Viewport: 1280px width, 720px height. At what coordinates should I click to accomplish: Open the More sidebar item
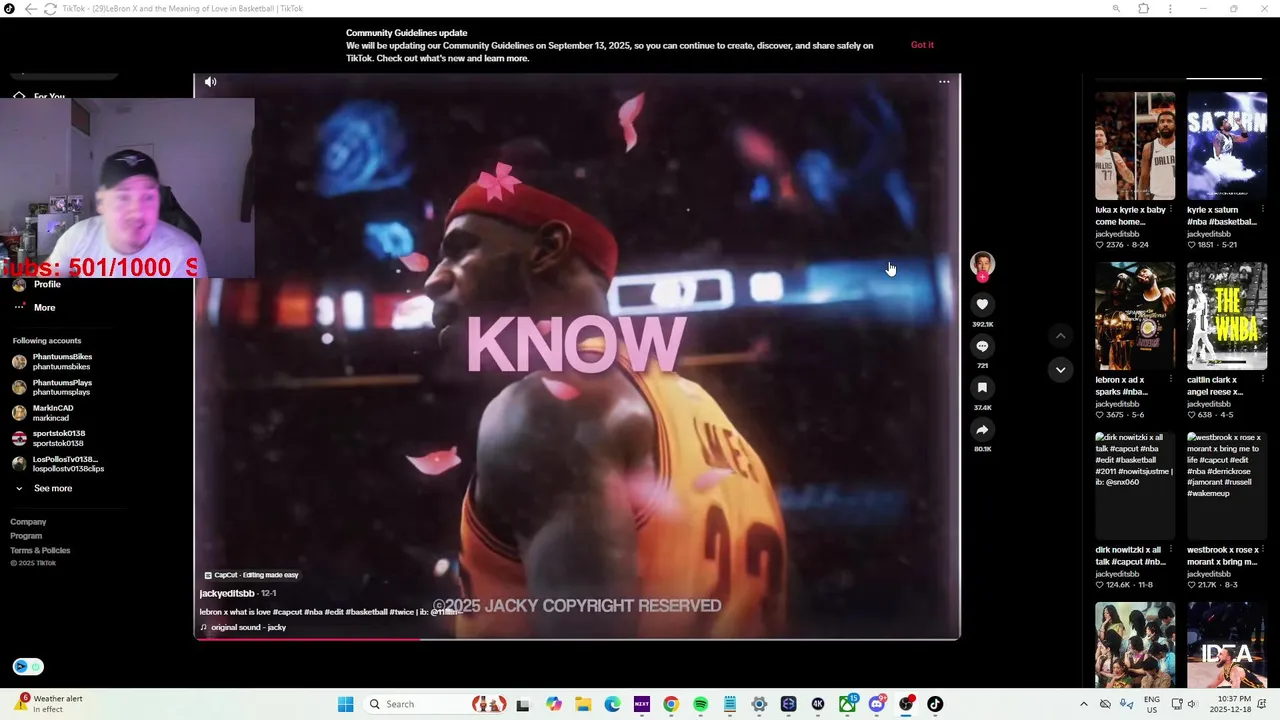click(35, 308)
